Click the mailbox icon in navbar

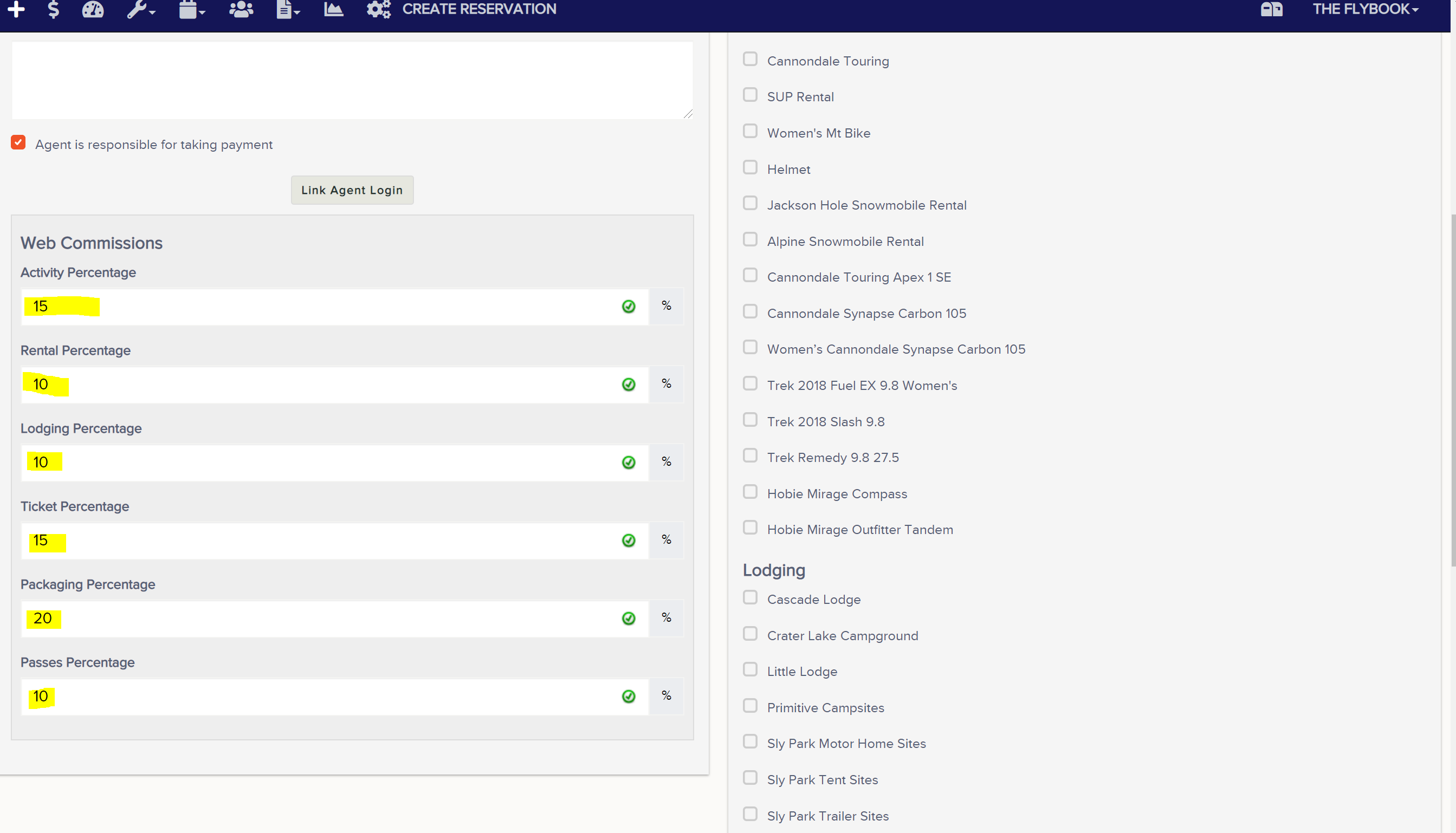1272,9
